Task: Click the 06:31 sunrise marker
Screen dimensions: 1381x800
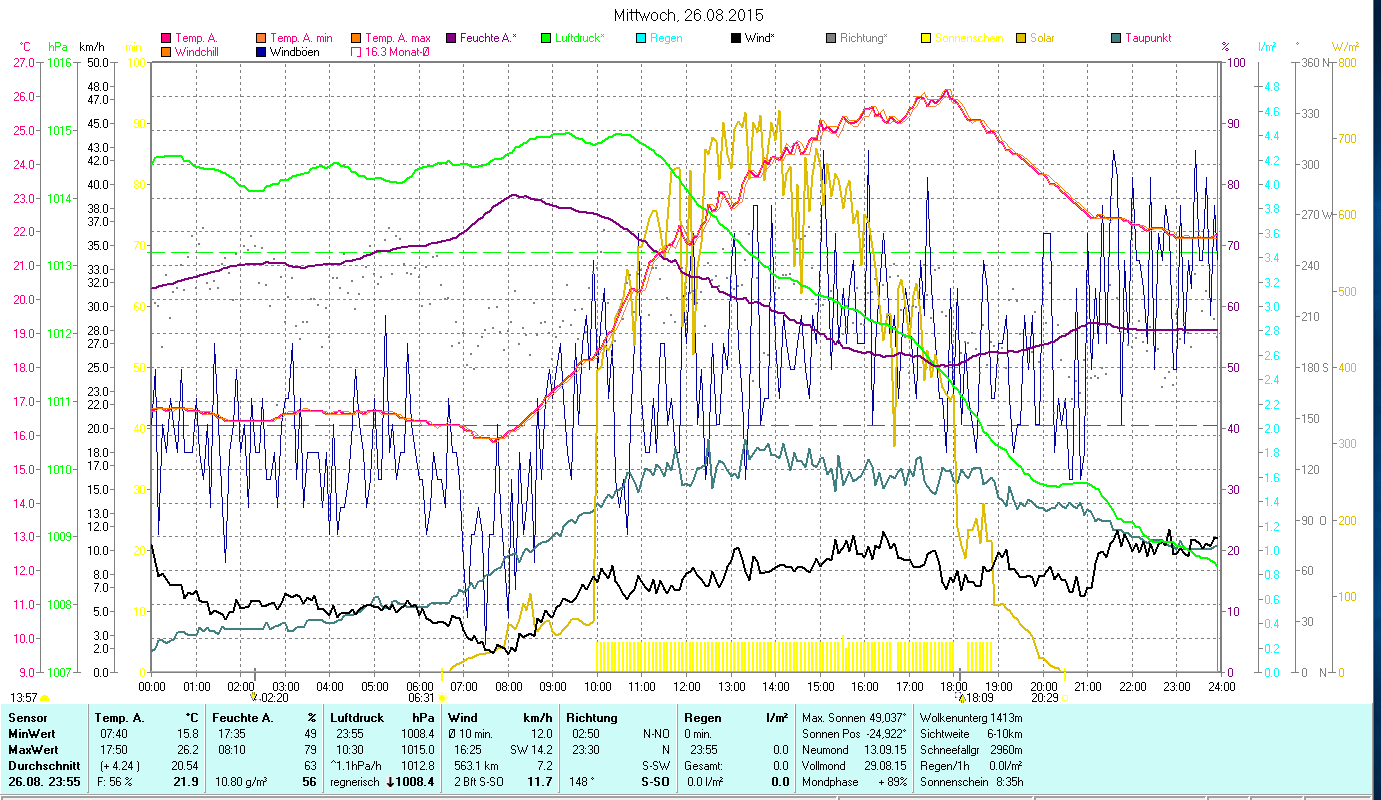Action: point(423,698)
